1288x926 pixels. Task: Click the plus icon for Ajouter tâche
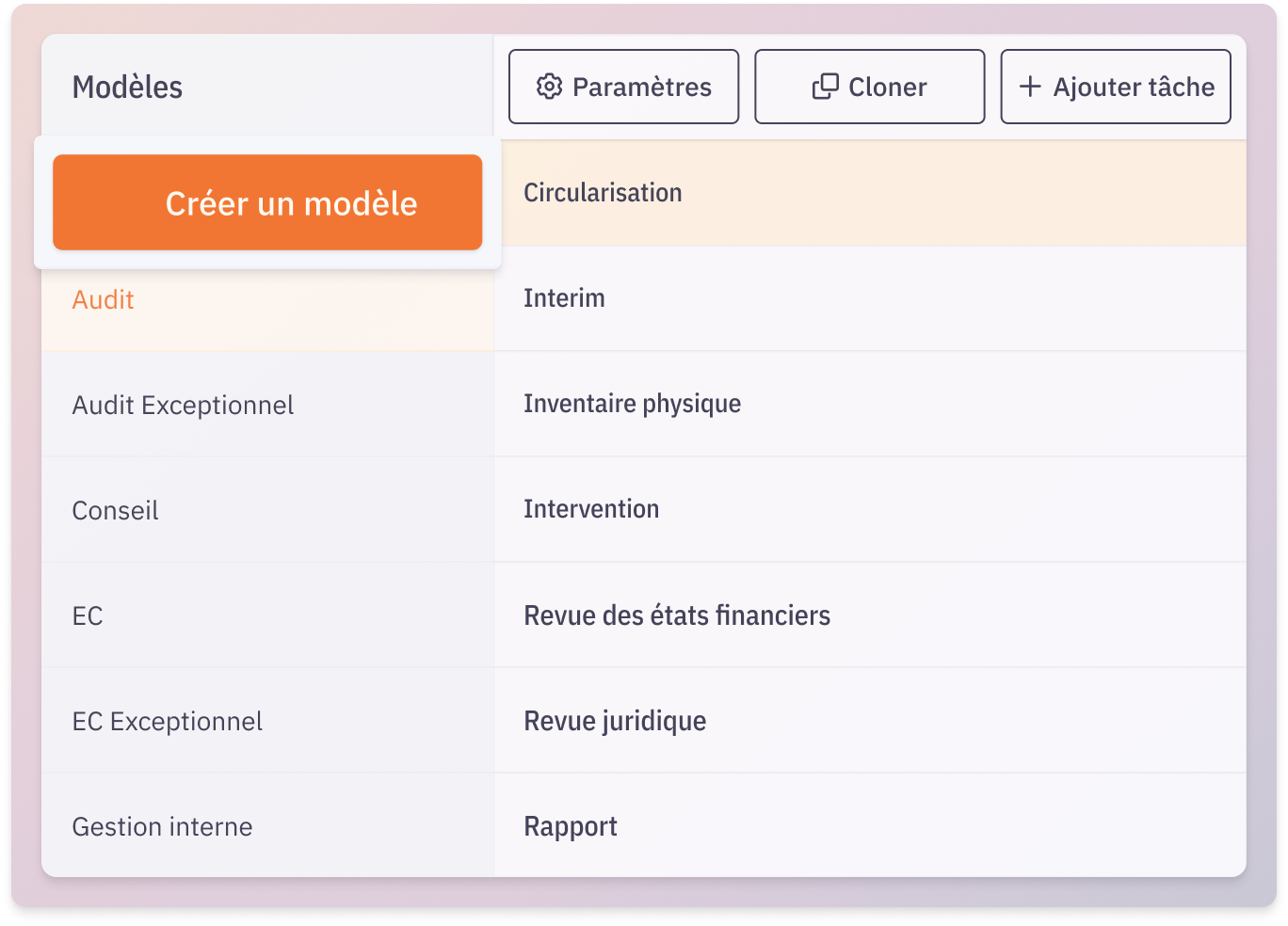[x=1030, y=87]
